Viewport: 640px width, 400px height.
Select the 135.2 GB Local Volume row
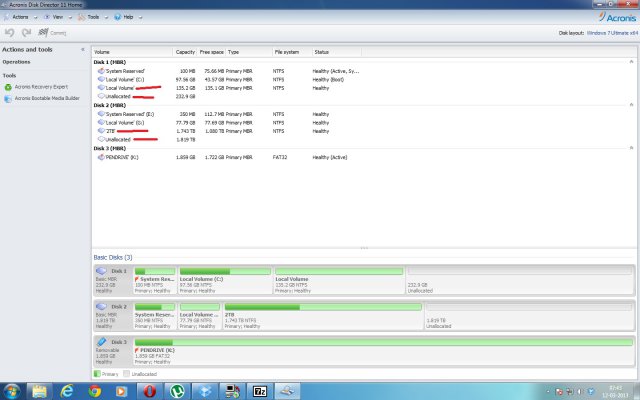(229, 88)
